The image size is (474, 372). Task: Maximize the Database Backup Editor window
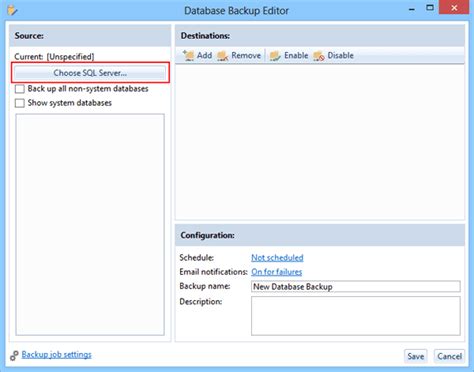(430, 8)
